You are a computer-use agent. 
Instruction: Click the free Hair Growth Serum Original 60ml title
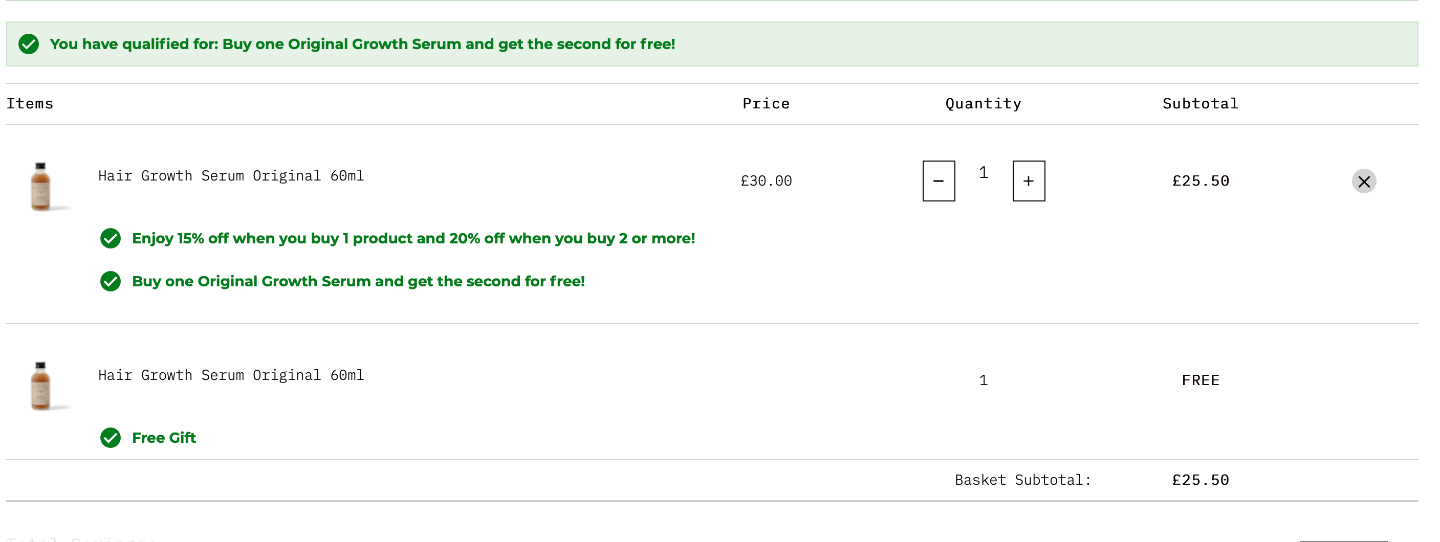(231, 375)
